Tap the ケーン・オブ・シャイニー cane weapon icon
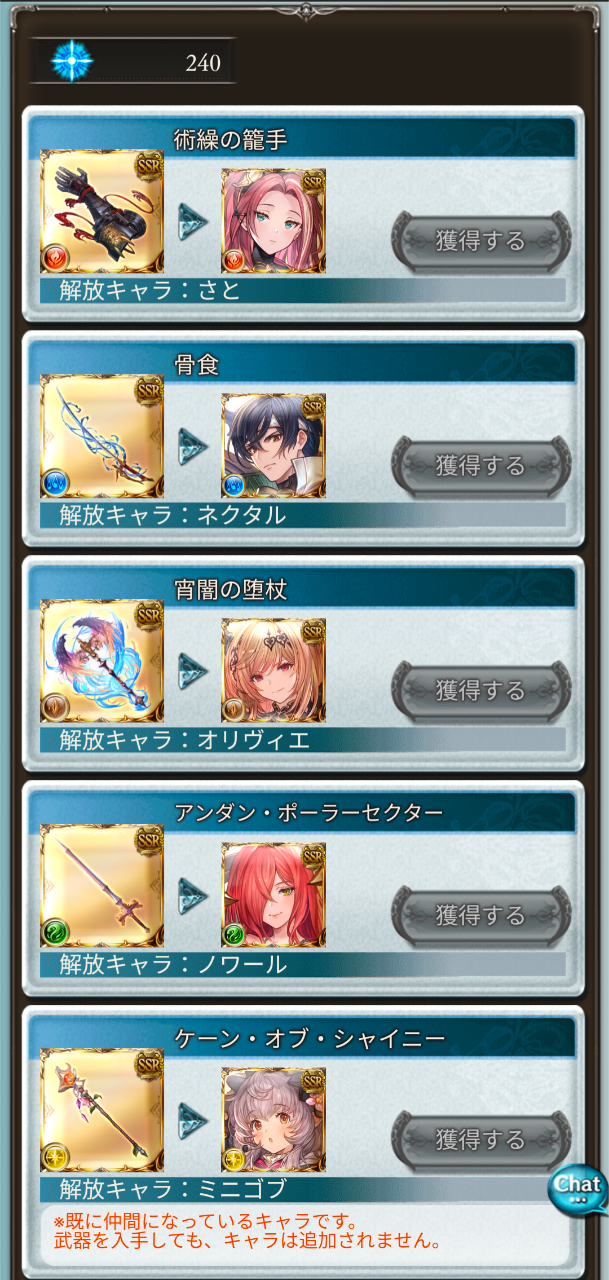Image resolution: width=609 pixels, height=1280 pixels. click(102, 1112)
